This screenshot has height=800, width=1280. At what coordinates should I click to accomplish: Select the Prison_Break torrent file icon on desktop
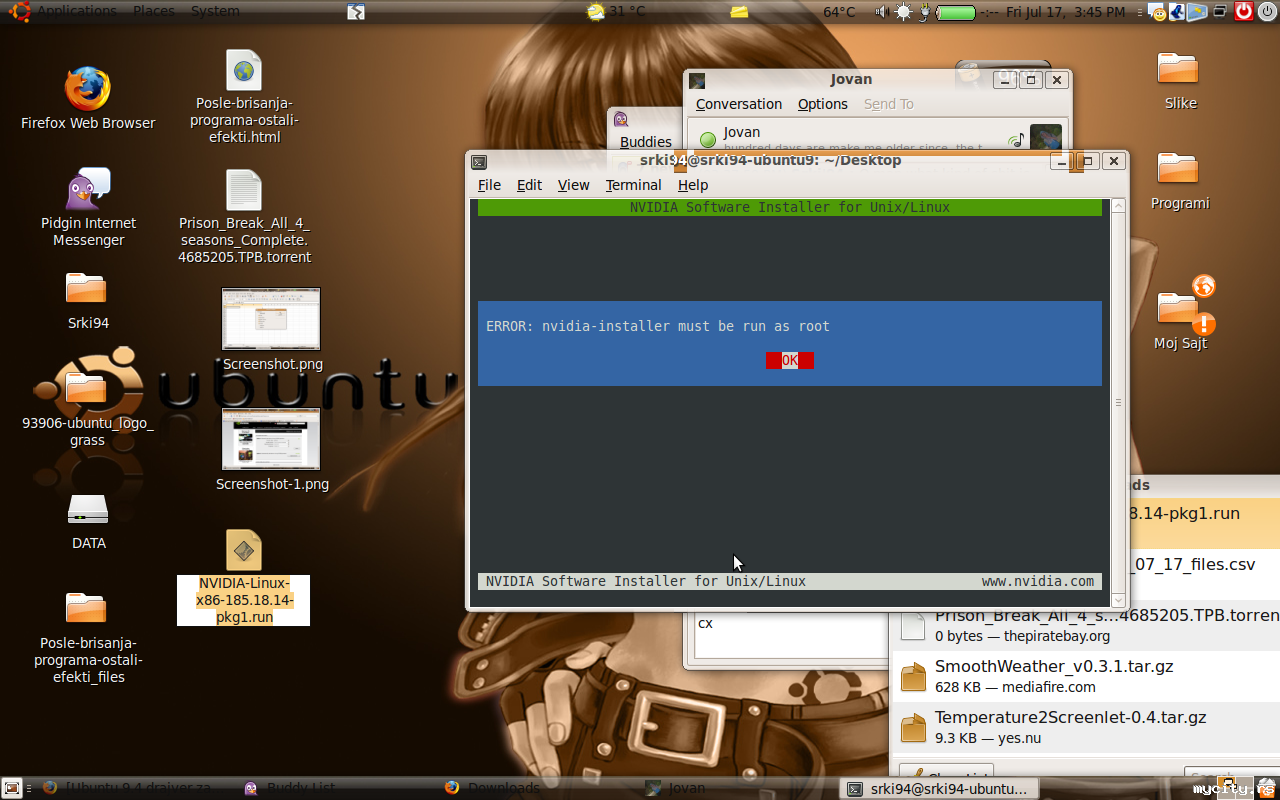point(244,190)
